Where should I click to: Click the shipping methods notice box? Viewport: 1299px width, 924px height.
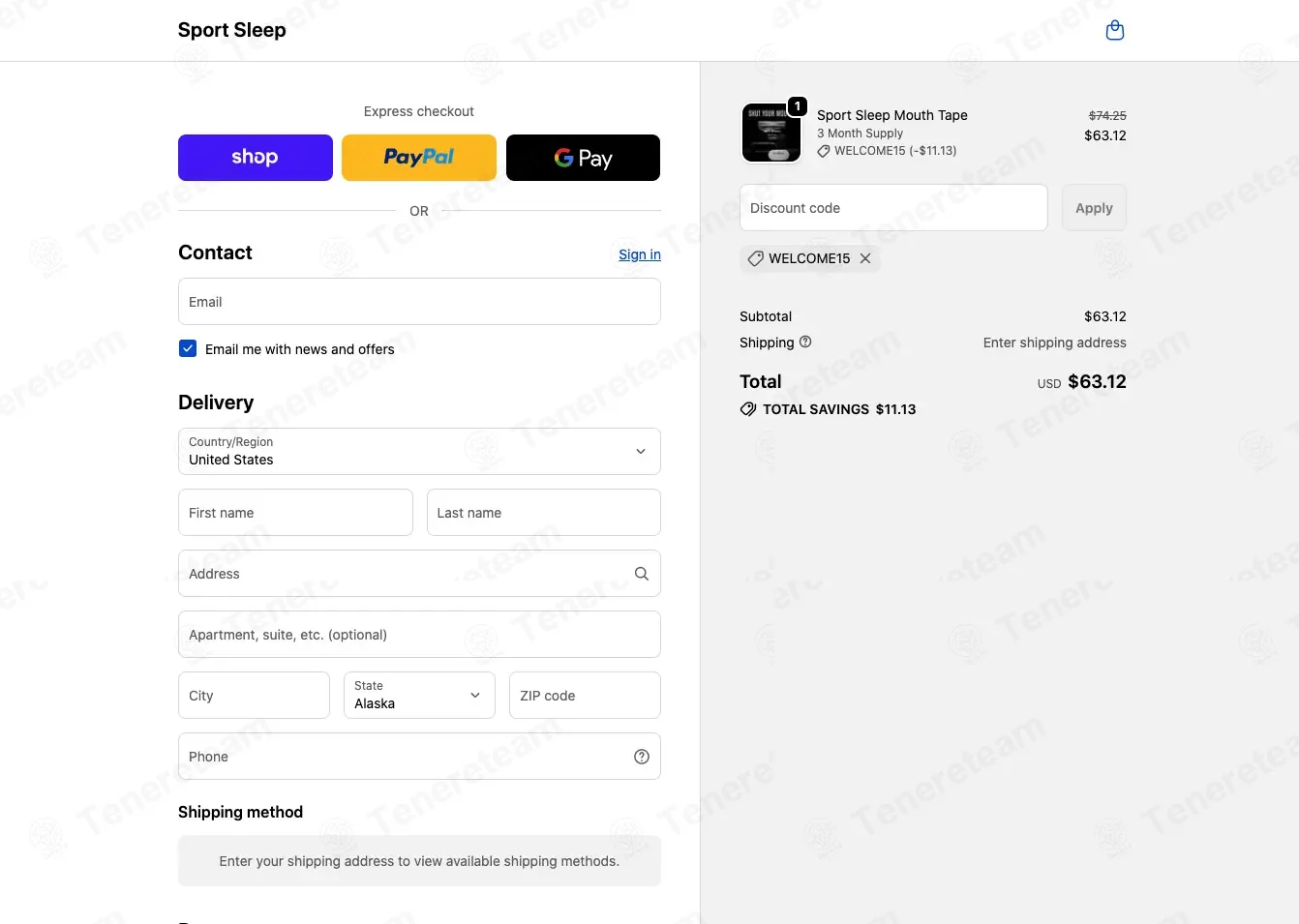pyautogui.click(x=419, y=861)
